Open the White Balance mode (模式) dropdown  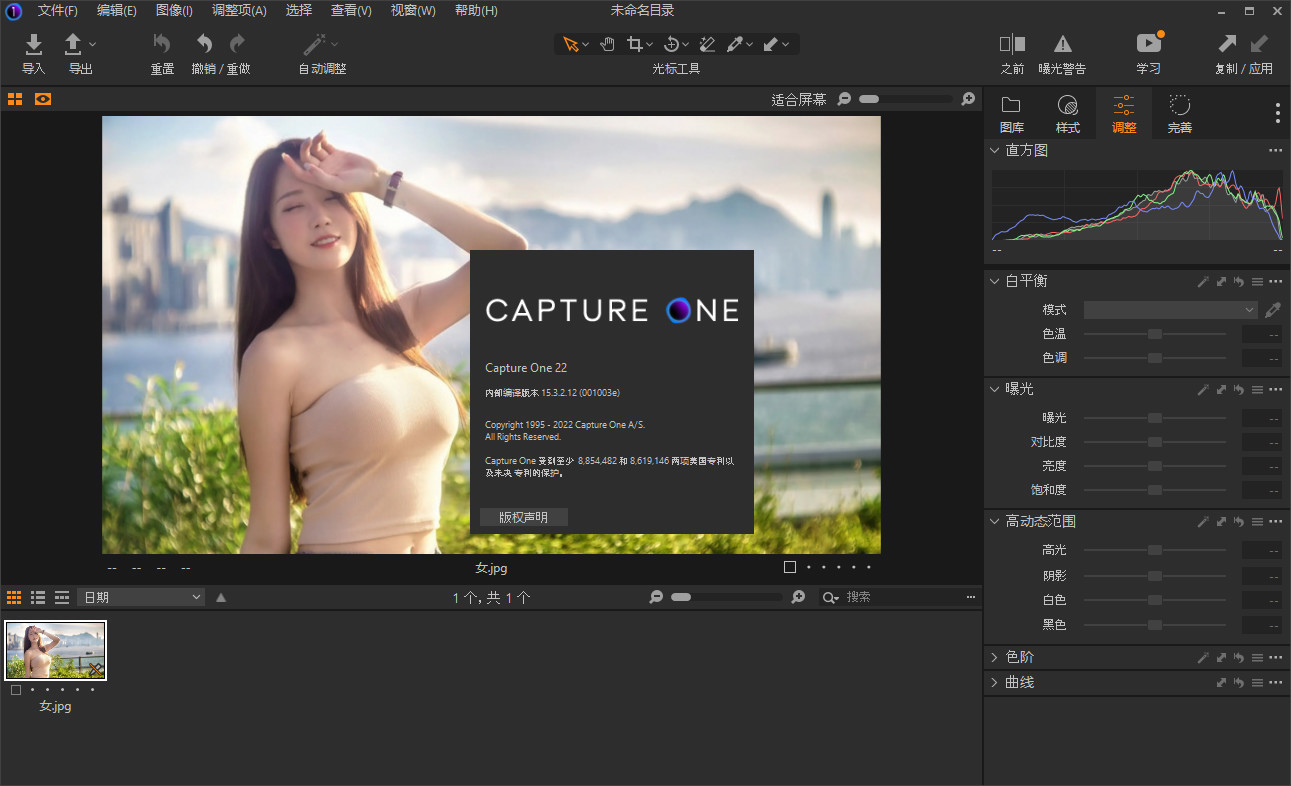1169,310
